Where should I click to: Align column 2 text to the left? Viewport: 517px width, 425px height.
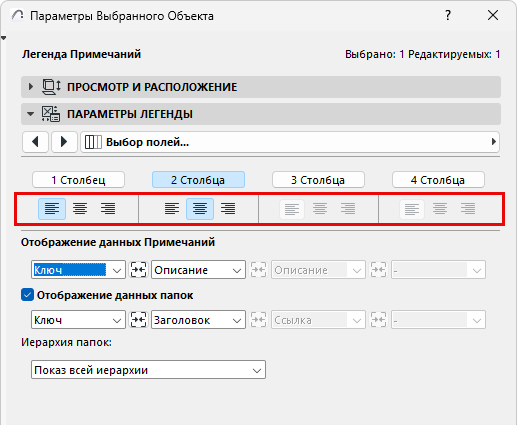pos(172,209)
